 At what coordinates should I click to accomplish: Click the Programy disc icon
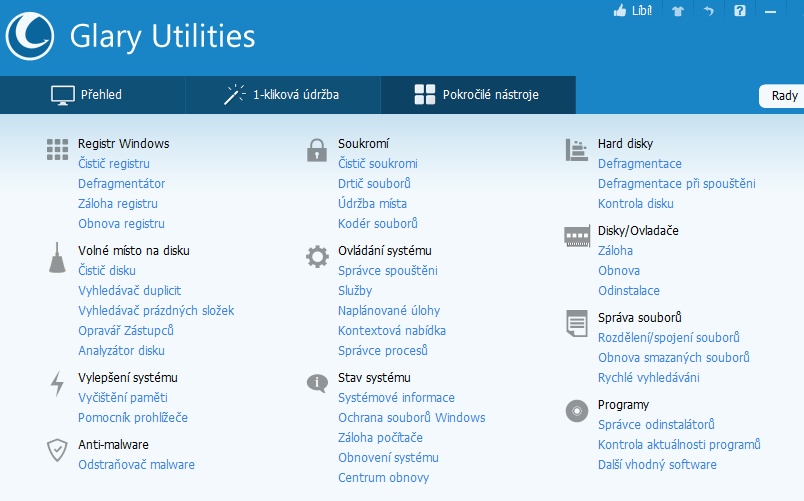click(576, 411)
